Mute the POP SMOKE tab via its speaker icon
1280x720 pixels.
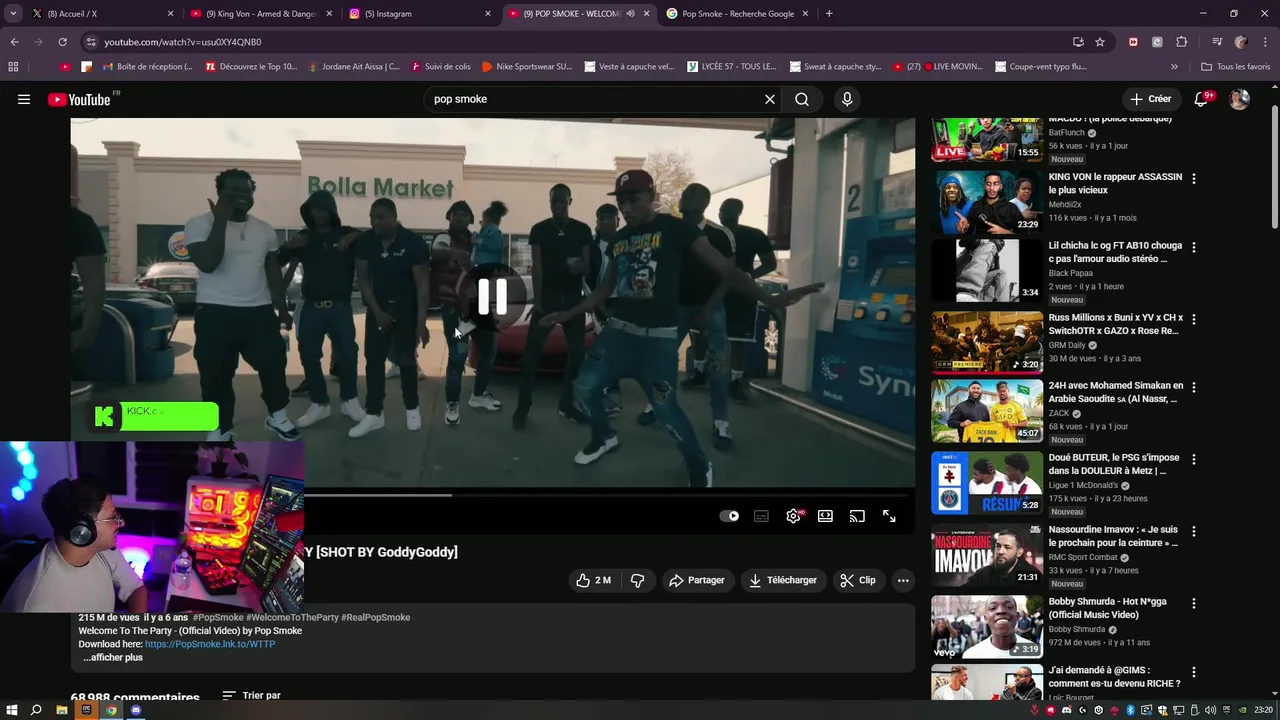point(630,14)
